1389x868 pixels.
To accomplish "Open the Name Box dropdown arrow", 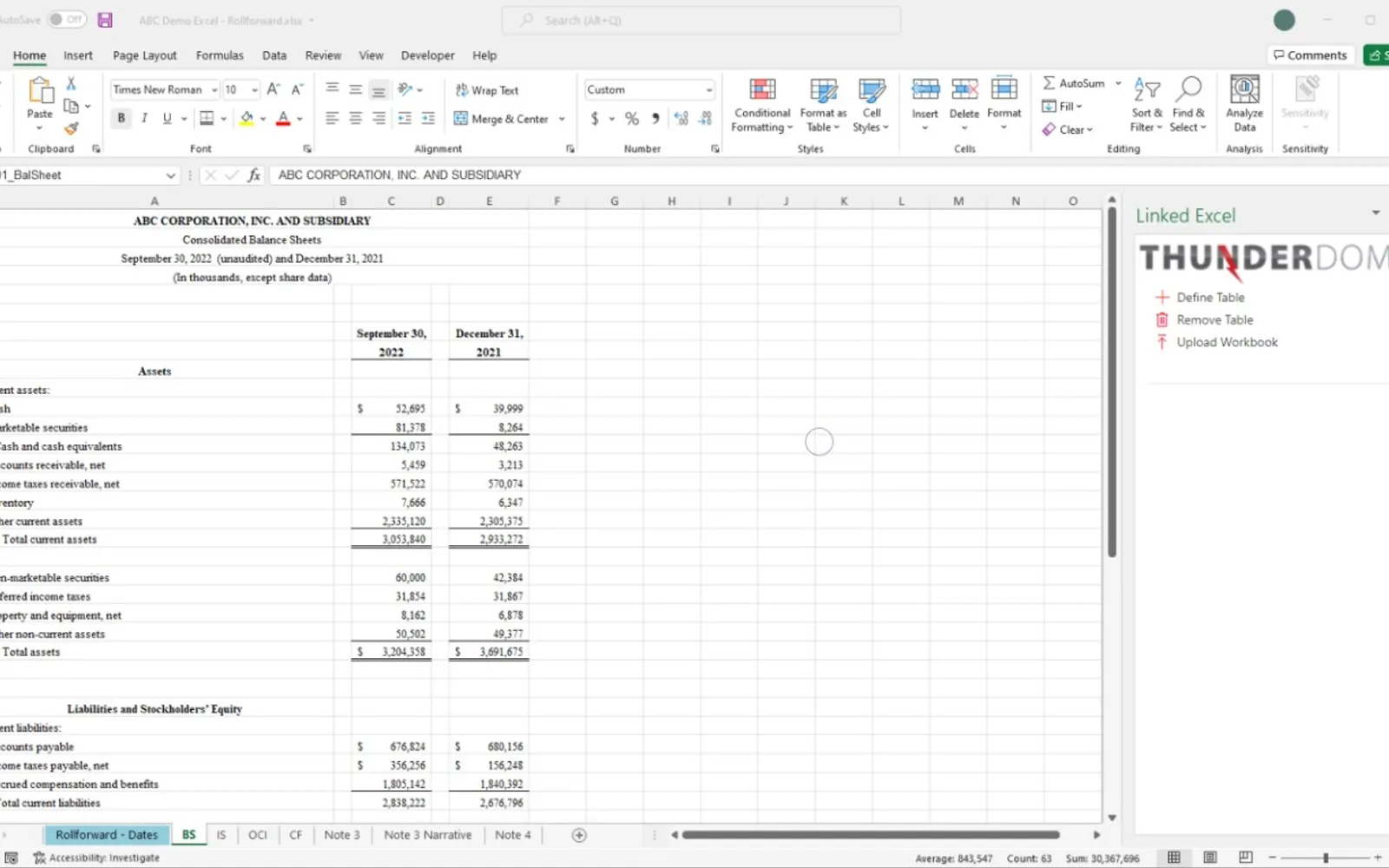I will pos(170,175).
